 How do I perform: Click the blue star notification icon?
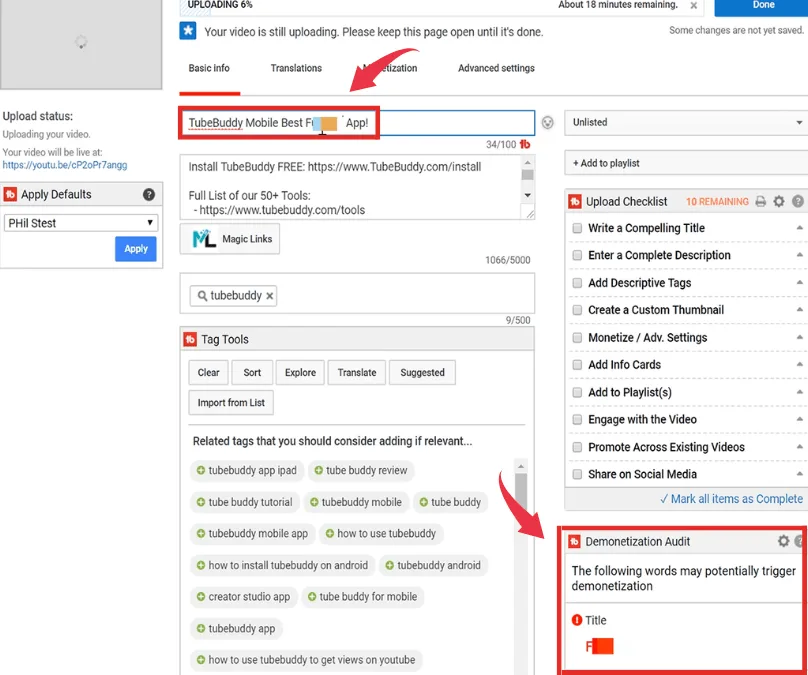[188, 31]
